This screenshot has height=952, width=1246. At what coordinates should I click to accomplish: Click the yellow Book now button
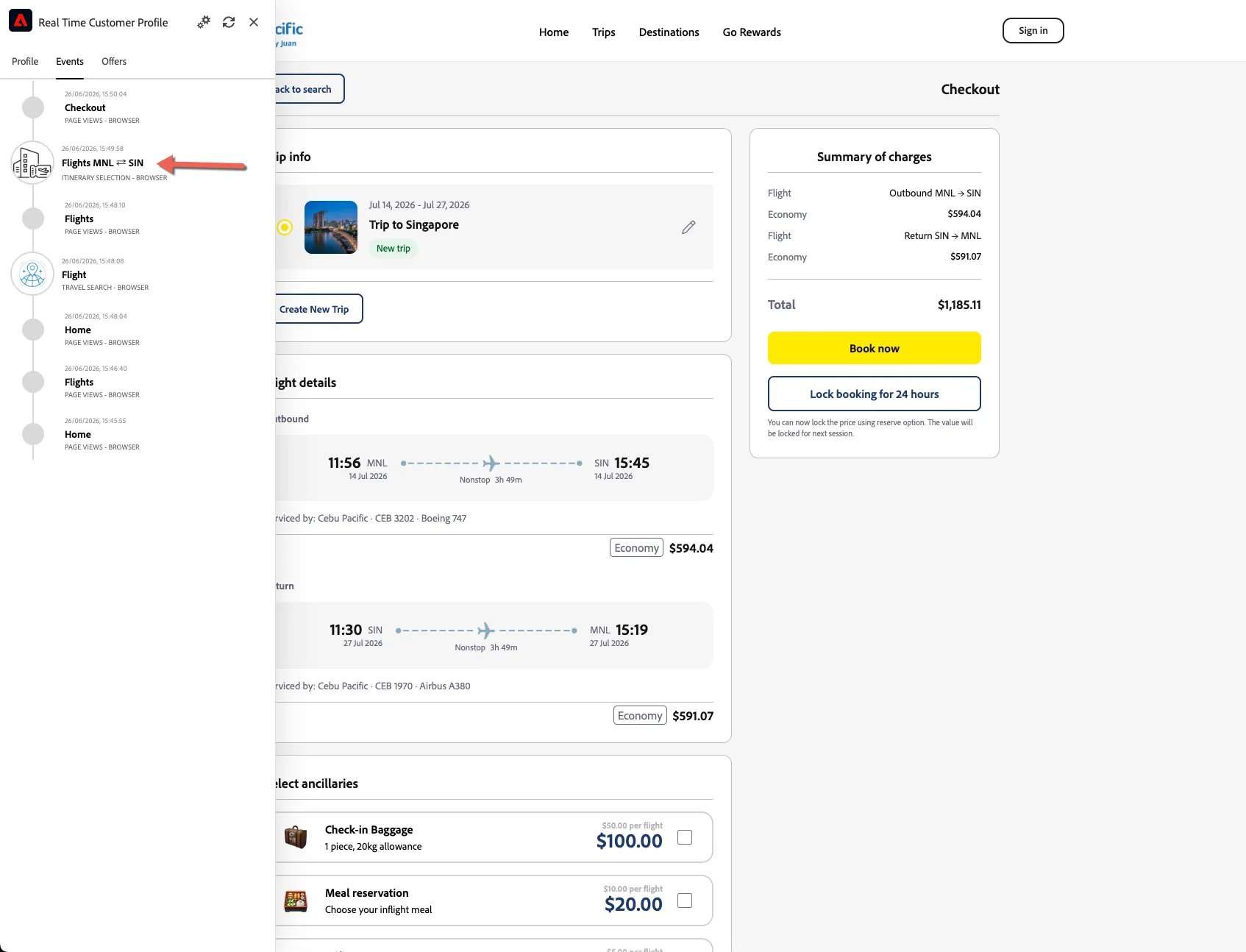tap(875, 348)
